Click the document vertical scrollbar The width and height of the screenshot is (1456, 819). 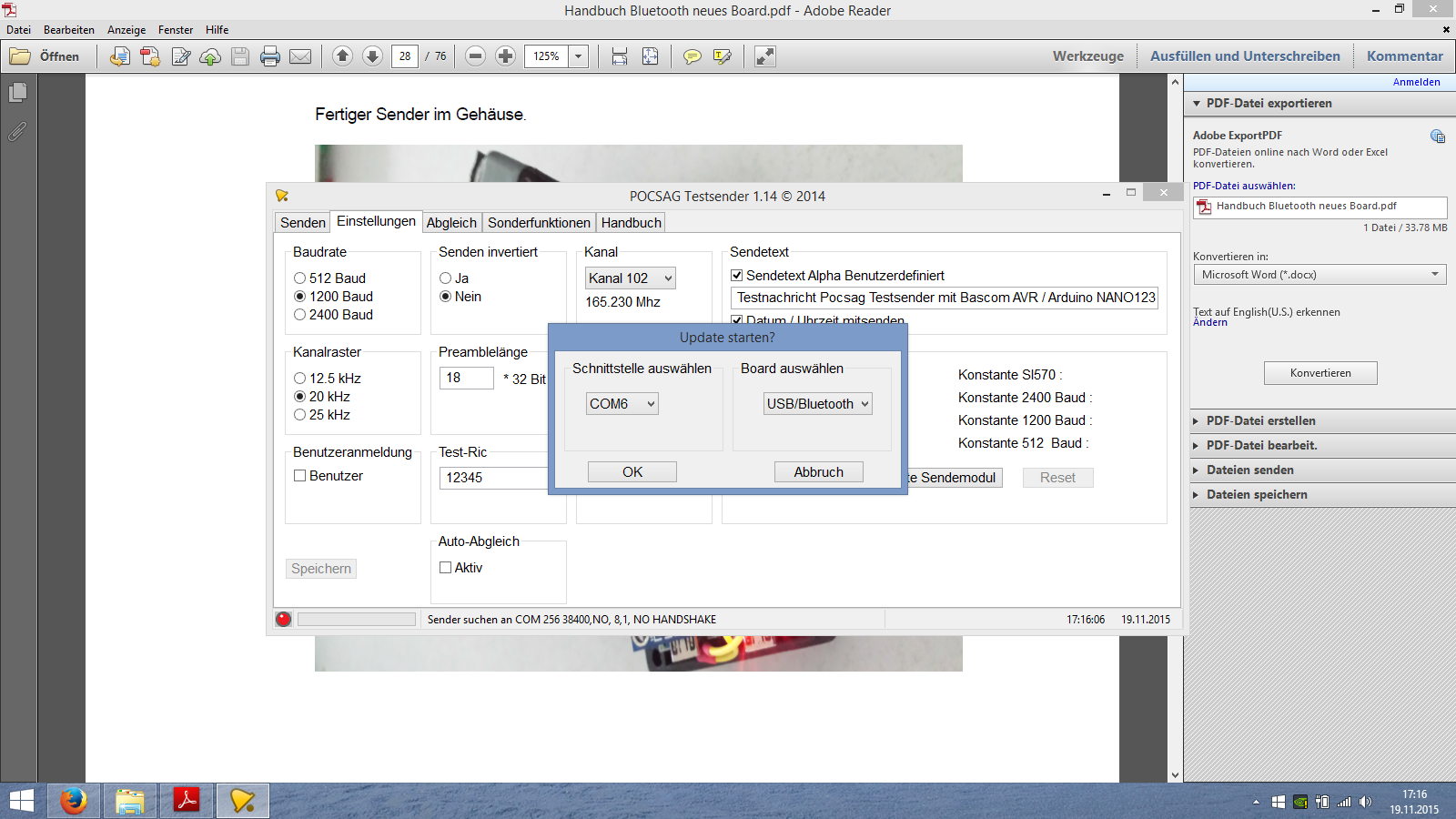click(1175, 428)
